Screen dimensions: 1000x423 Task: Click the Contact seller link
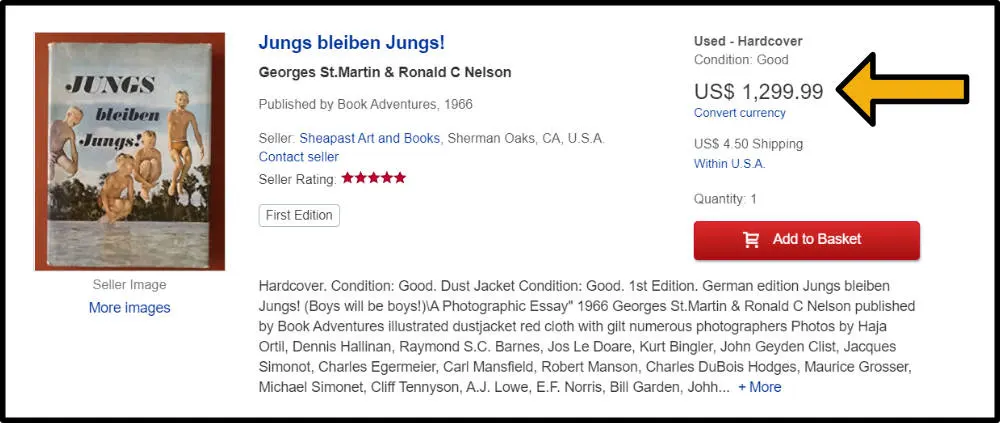[298, 157]
